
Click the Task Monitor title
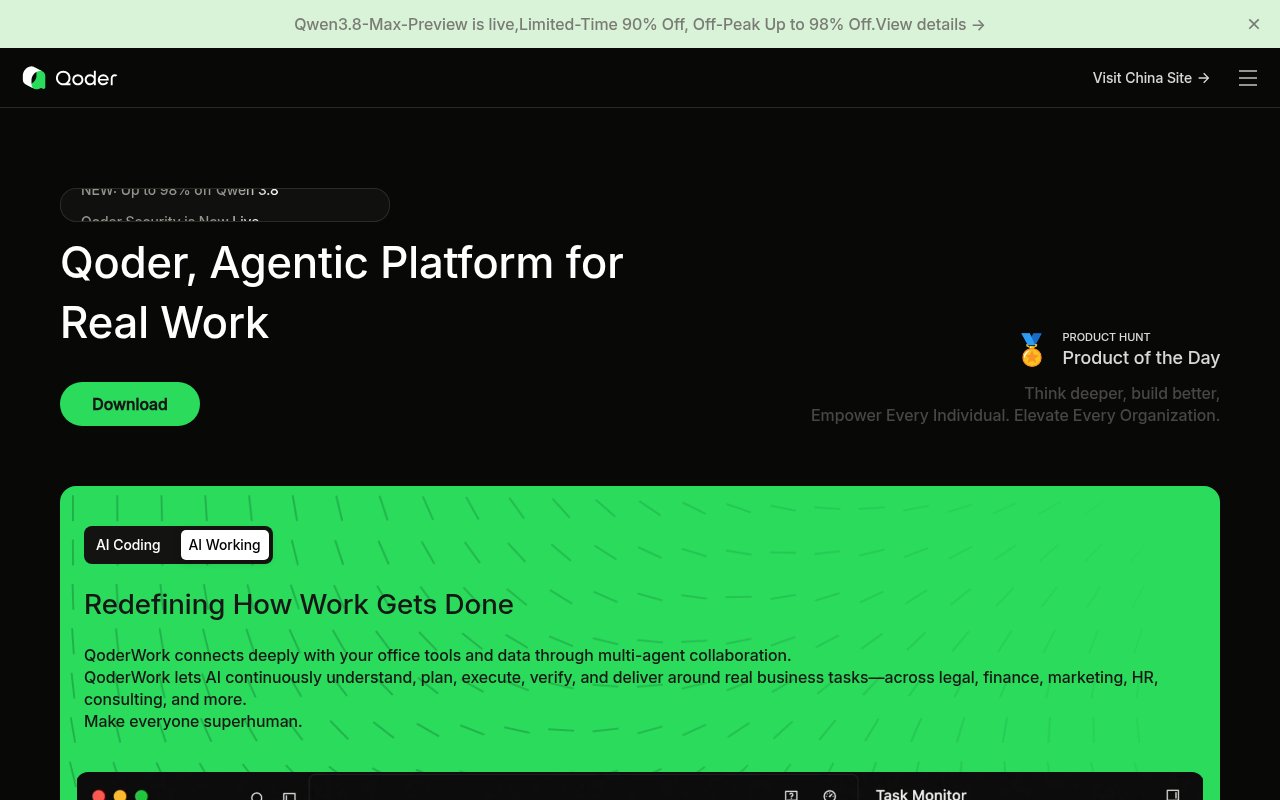(921, 794)
